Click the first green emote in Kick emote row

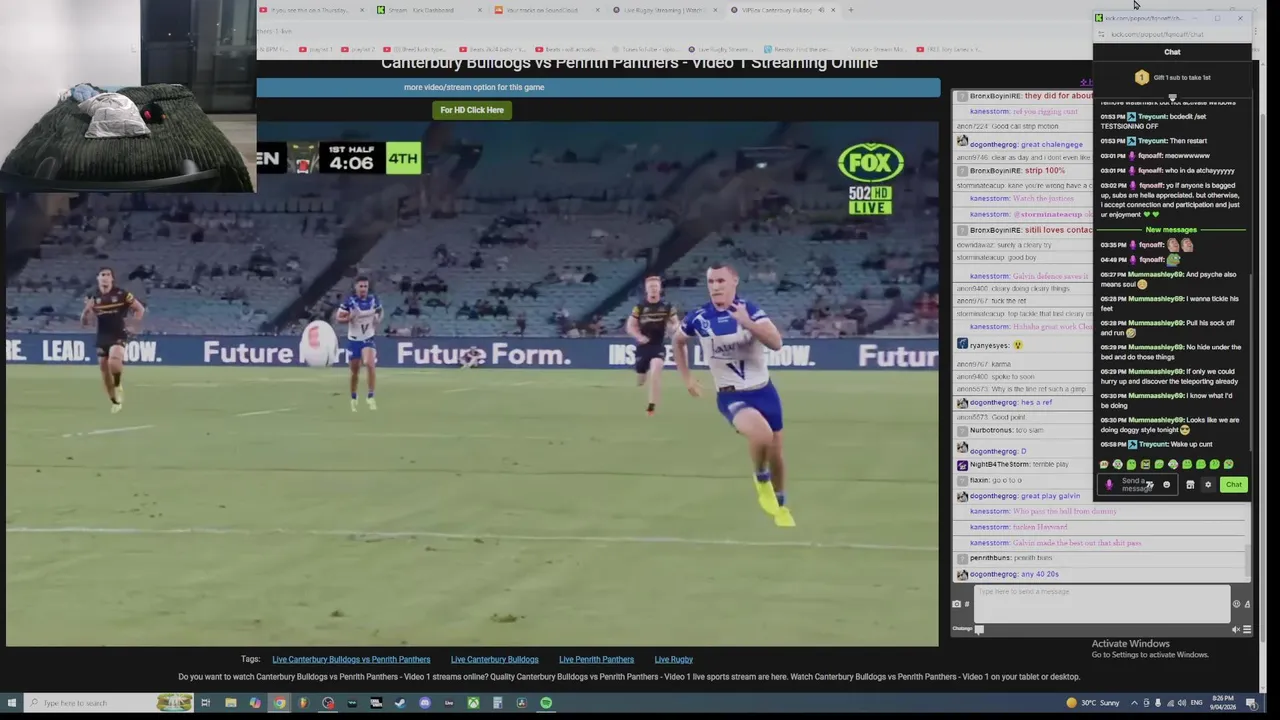point(1104,464)
